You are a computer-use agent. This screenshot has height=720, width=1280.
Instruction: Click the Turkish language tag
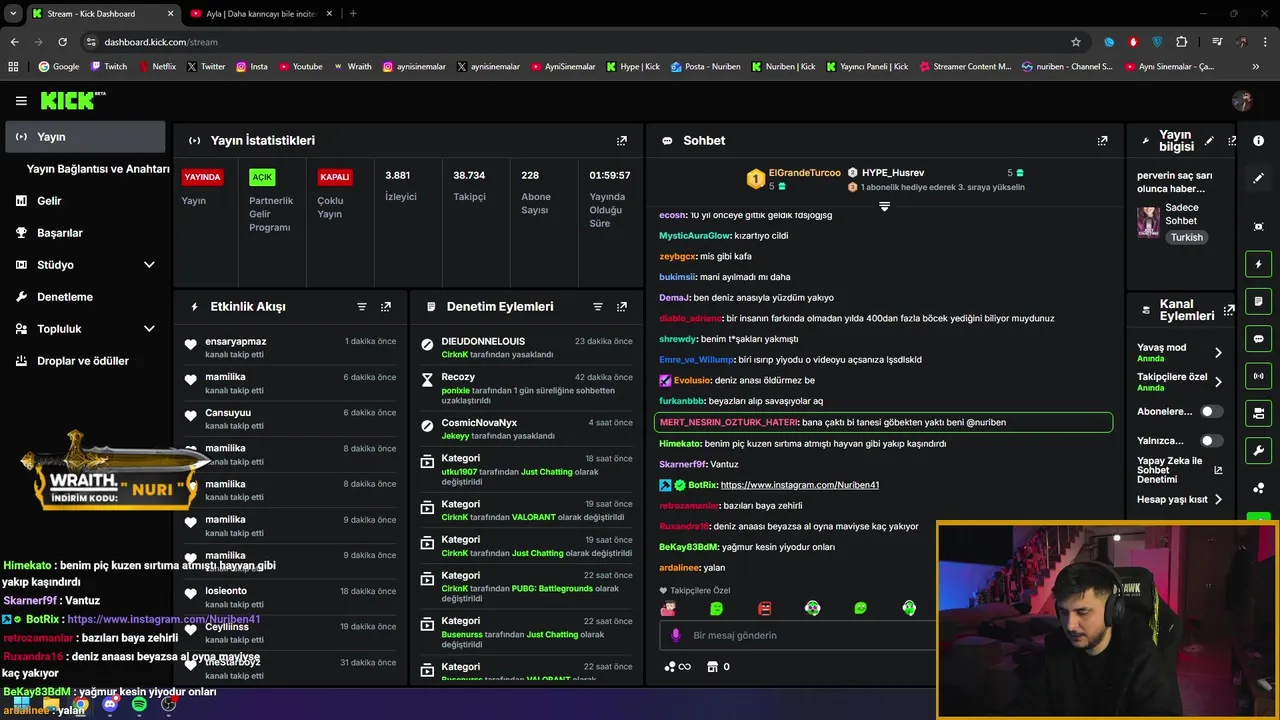(x=1187, y=238)
